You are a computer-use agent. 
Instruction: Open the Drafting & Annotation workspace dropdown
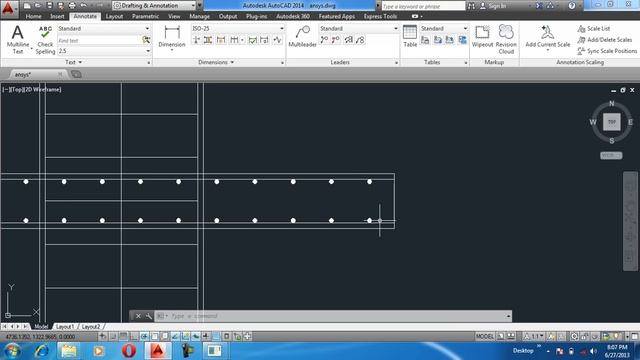click(x=154, y=6)
